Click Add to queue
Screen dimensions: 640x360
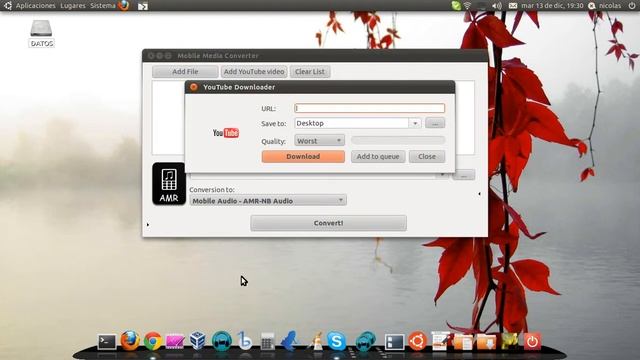coord(378,156)
